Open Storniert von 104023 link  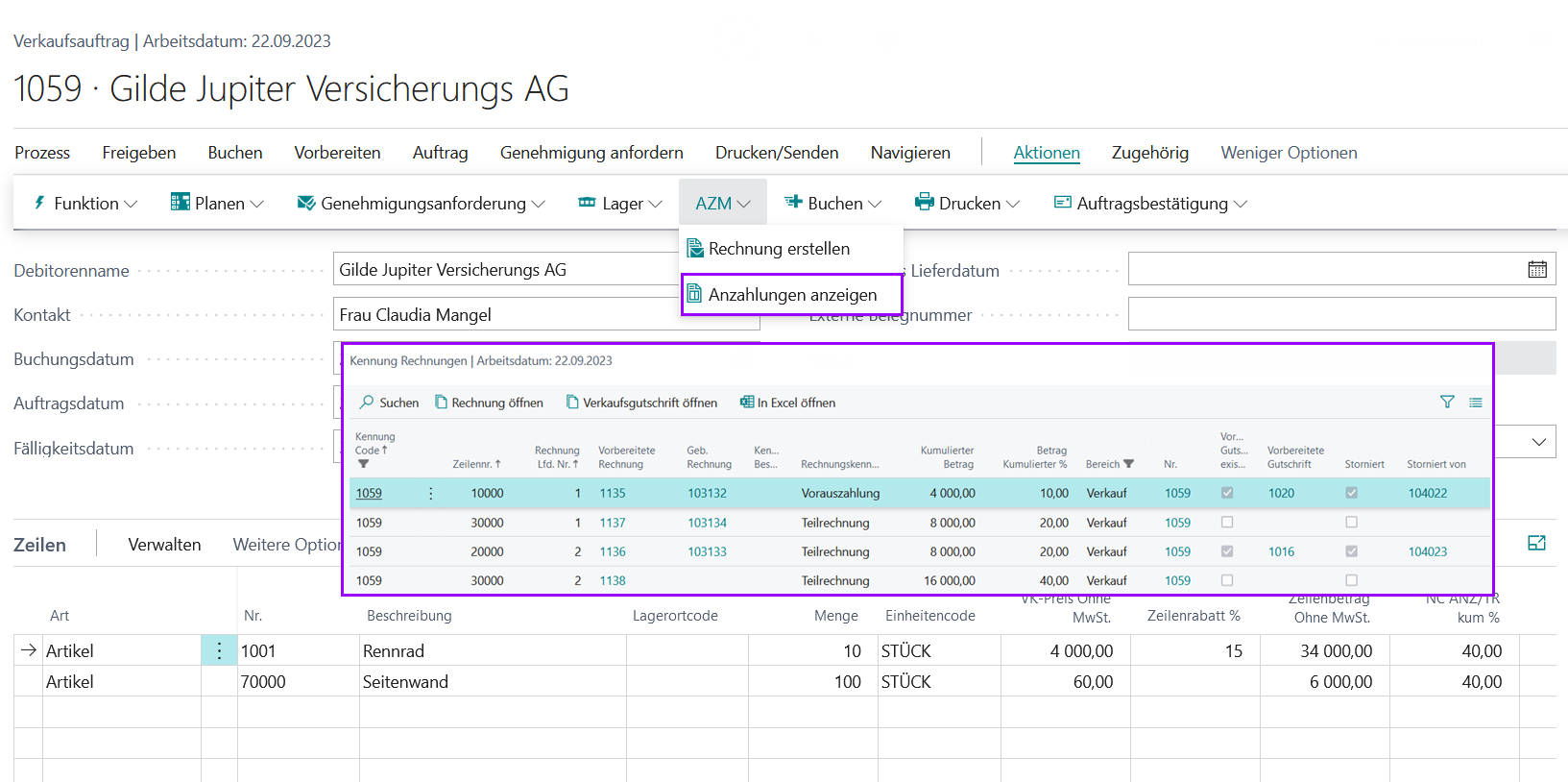point(1428,551)
